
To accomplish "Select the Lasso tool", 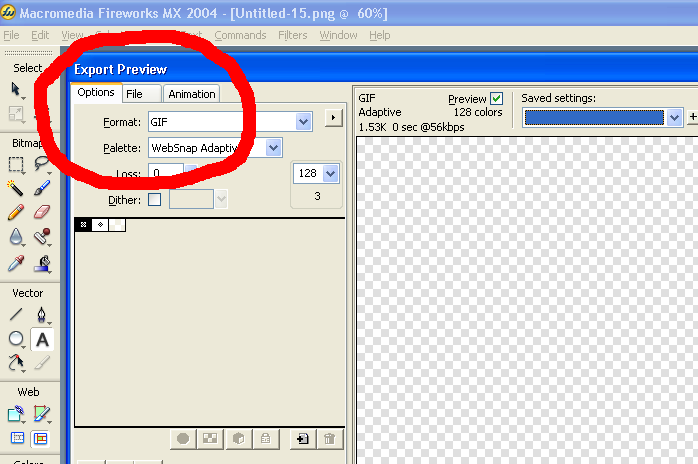I will [x=42, y=164].
